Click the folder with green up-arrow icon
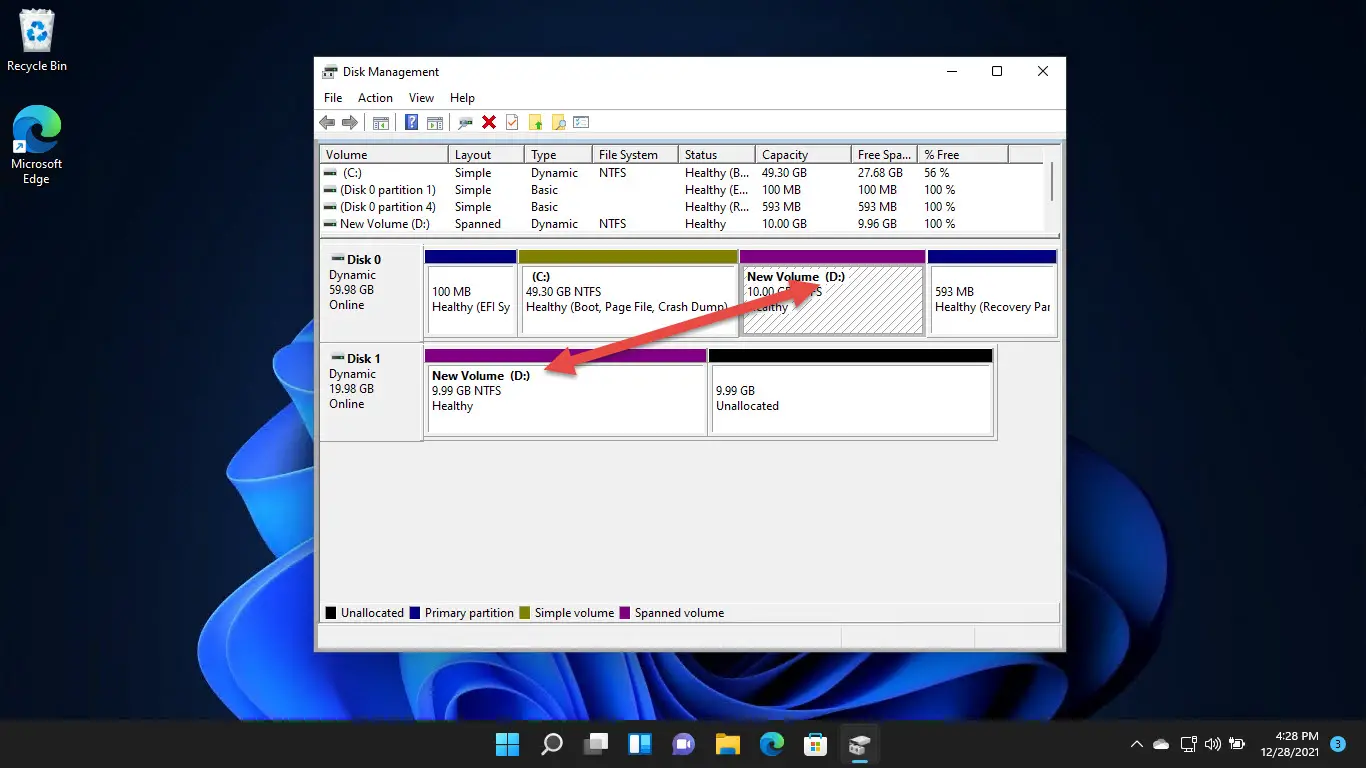The image size is (1366, 768). tap(536, 122)
